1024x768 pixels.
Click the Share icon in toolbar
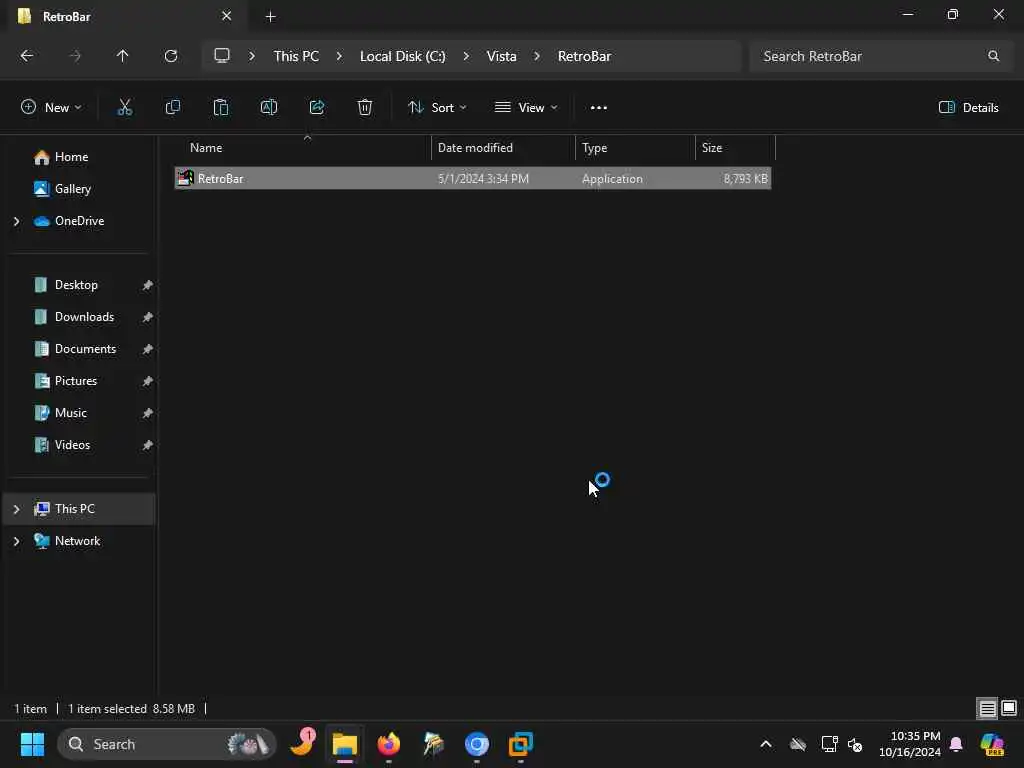[317, 107]
